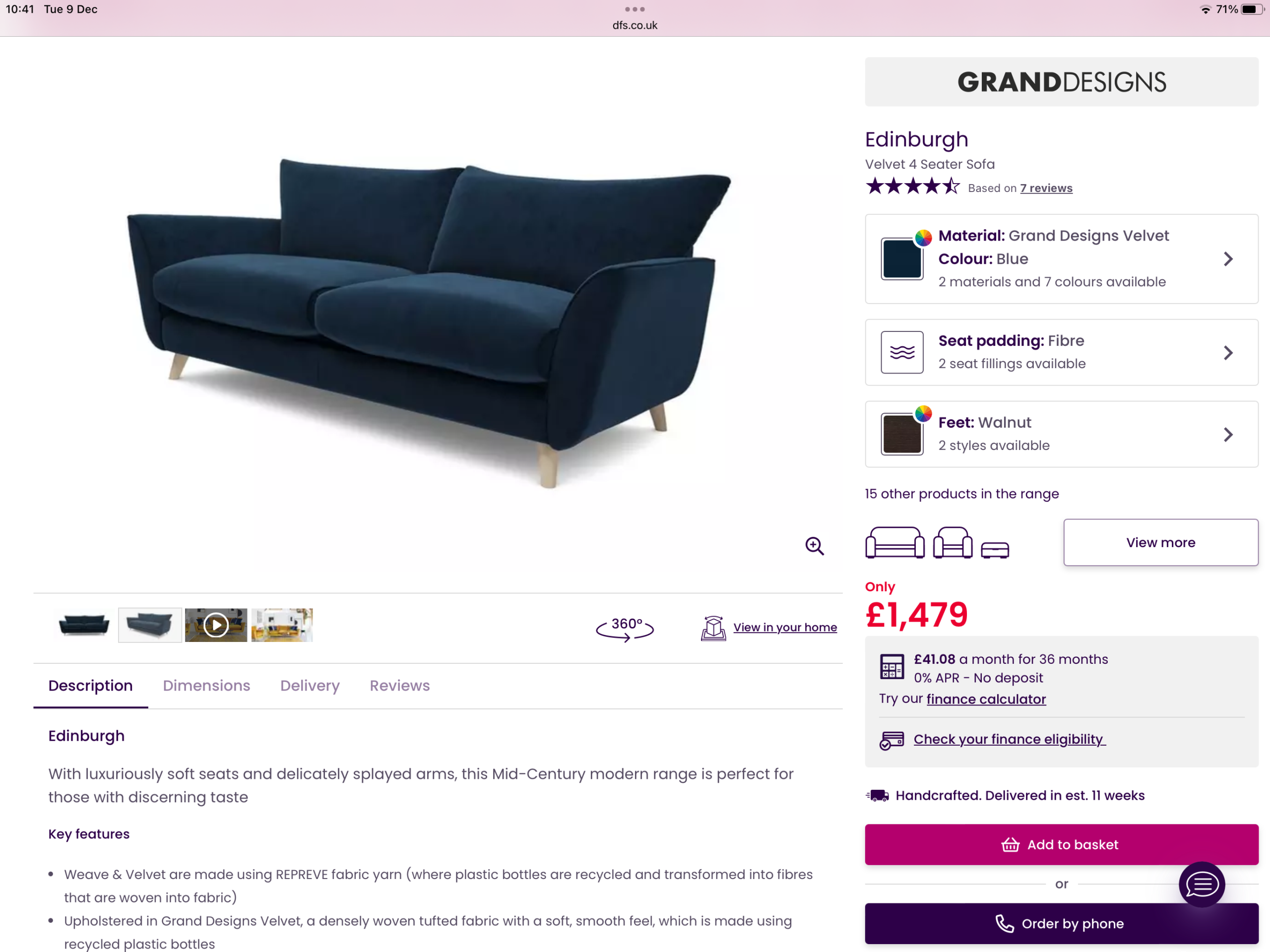Switch to the Delivery tab
Screen dimensions: 1270x952
(310, 686)
